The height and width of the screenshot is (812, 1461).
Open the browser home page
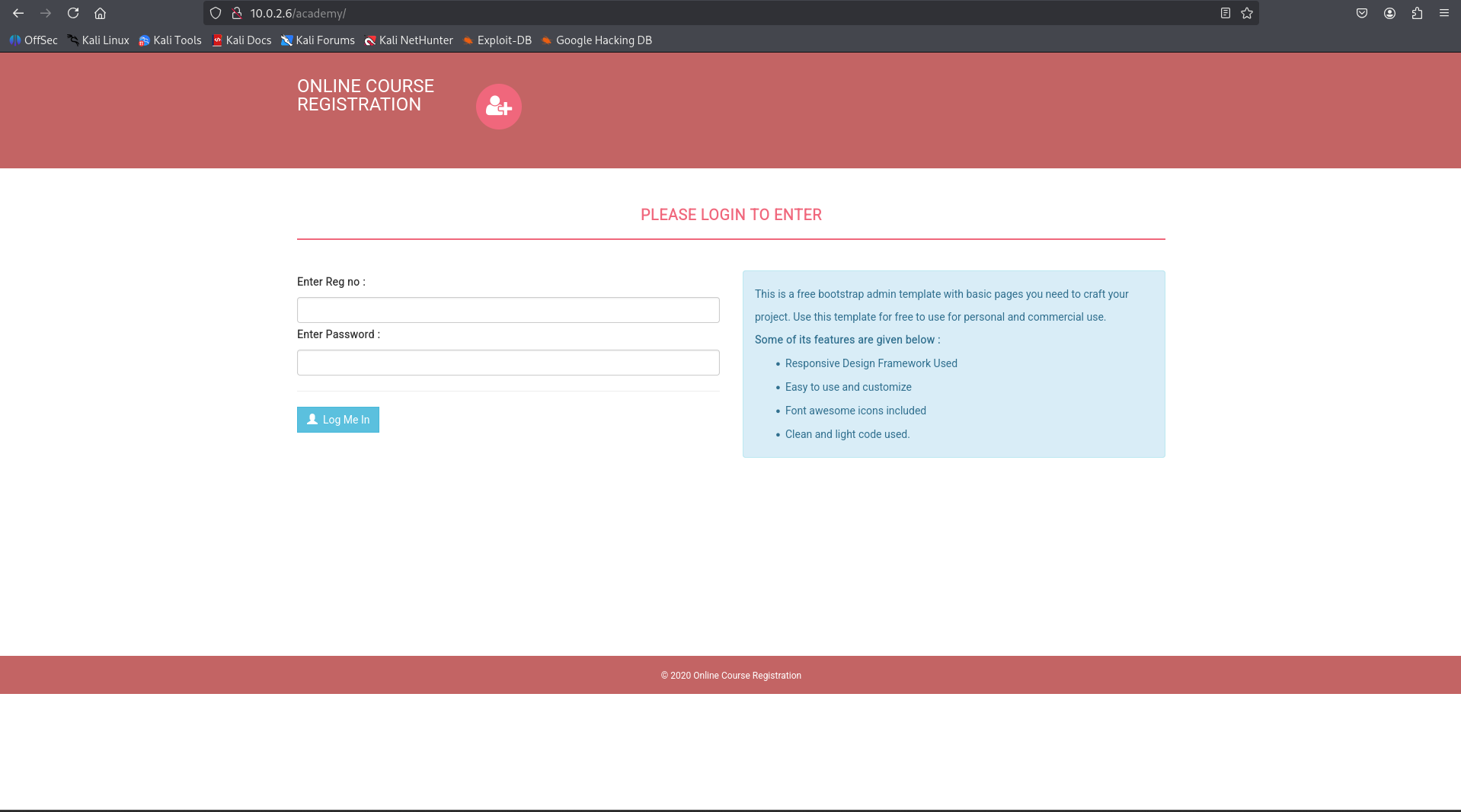[x=100, y=13]
